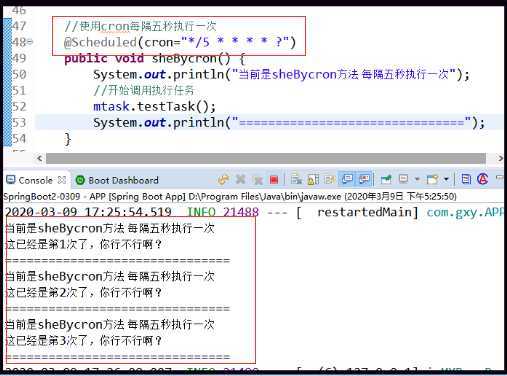Click the mtask.testTask() call on line 52
The image size is (507, 376).
(155, 107)
